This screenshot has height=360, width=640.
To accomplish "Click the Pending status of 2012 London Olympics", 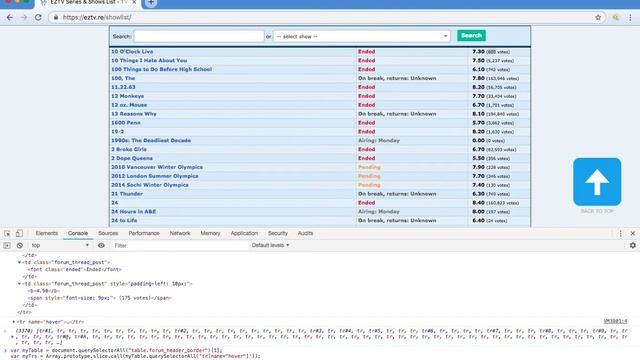I will tap(369, 176).
